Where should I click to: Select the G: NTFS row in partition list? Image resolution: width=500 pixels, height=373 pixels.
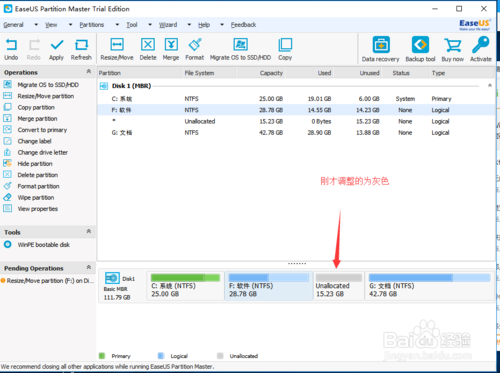296,133
